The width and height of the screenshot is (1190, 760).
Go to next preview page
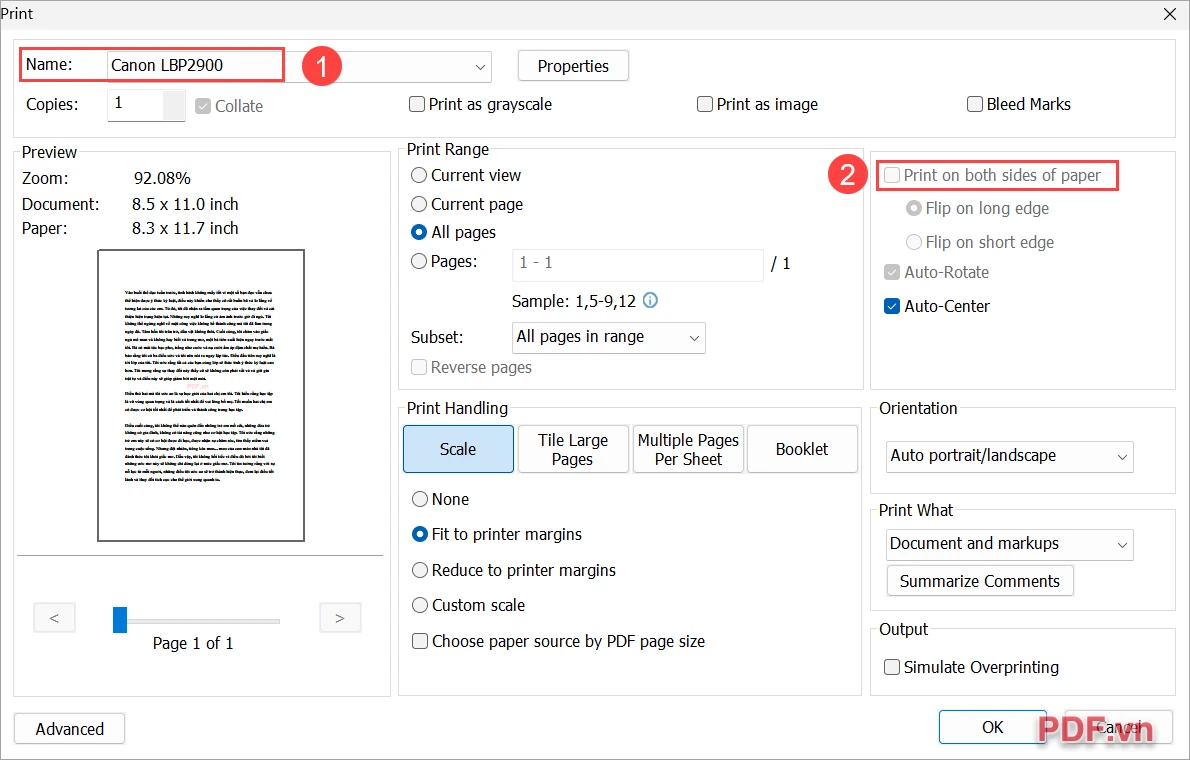point(340,618)
